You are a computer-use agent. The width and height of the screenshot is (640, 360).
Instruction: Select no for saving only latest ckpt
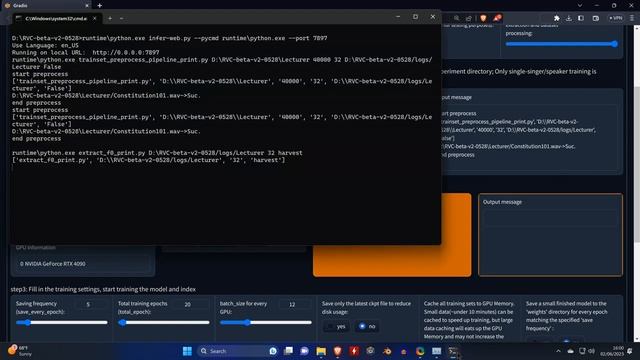point(367,326)
